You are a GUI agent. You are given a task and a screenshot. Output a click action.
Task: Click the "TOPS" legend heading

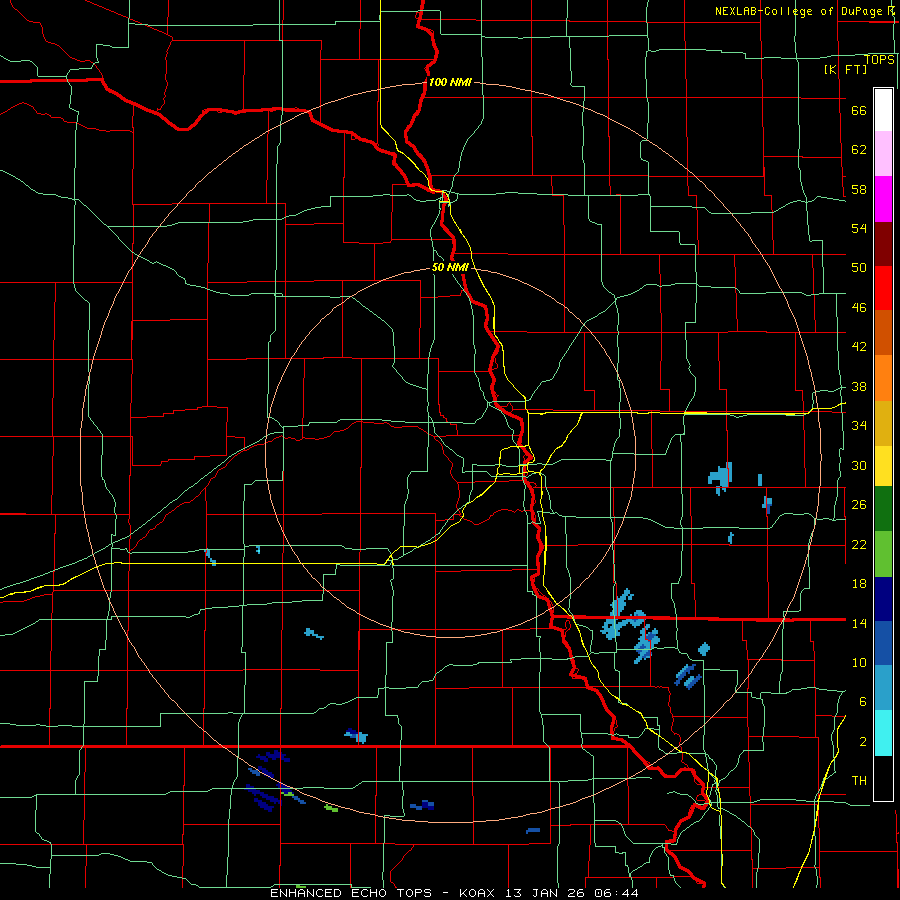click(x=879, y=60)
